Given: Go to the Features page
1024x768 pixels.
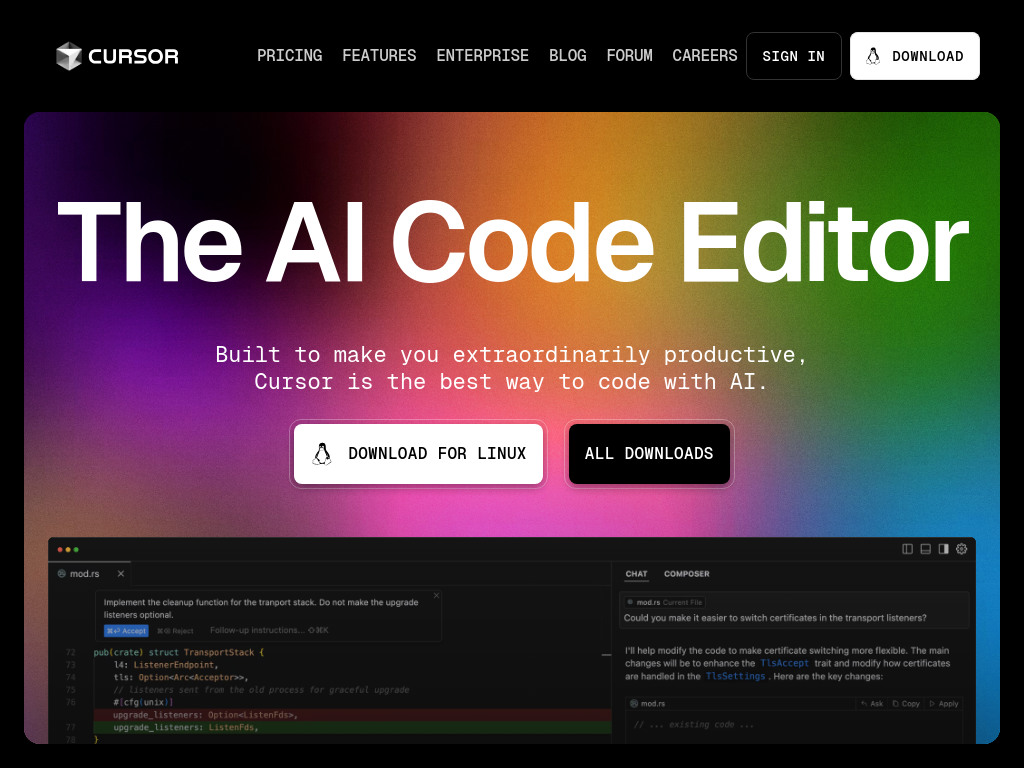Looking at the screenshot, I should pos(379,56).
